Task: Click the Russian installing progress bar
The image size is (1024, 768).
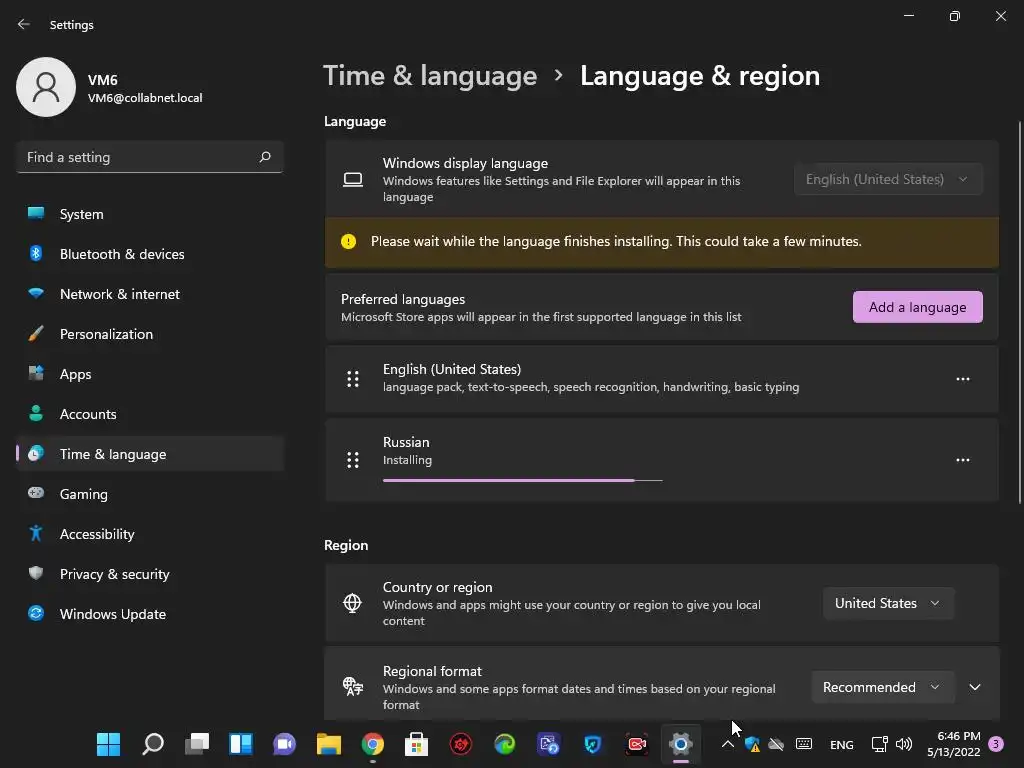Action: 522,480
